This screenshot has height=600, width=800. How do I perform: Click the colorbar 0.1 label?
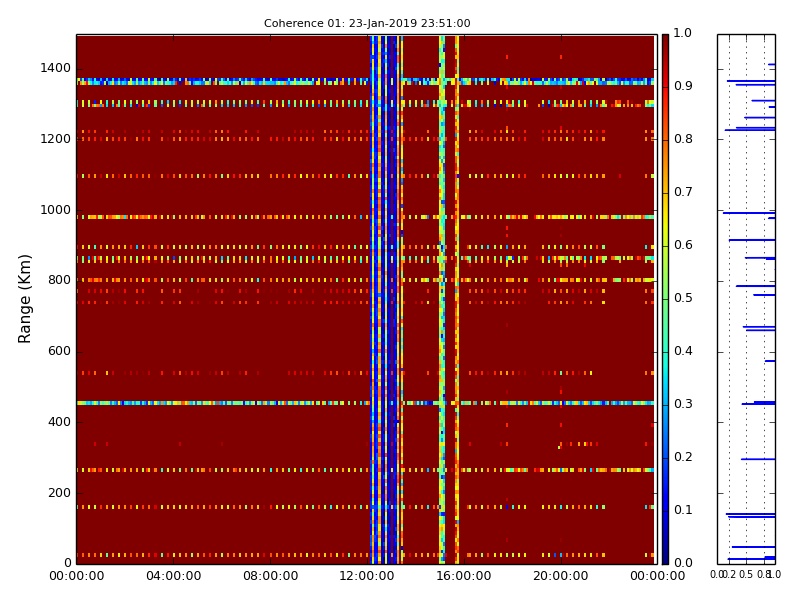point(683,510)
